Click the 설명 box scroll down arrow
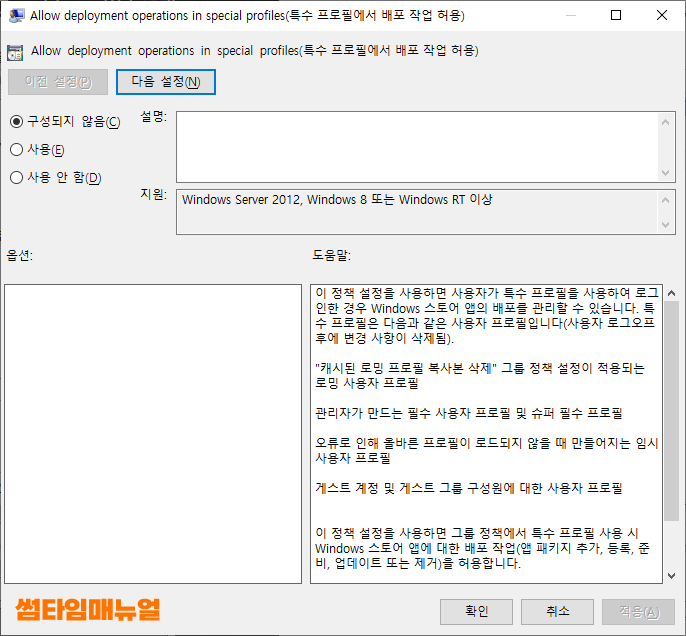Screen dimensions: 686x636 tap(665, 173)
